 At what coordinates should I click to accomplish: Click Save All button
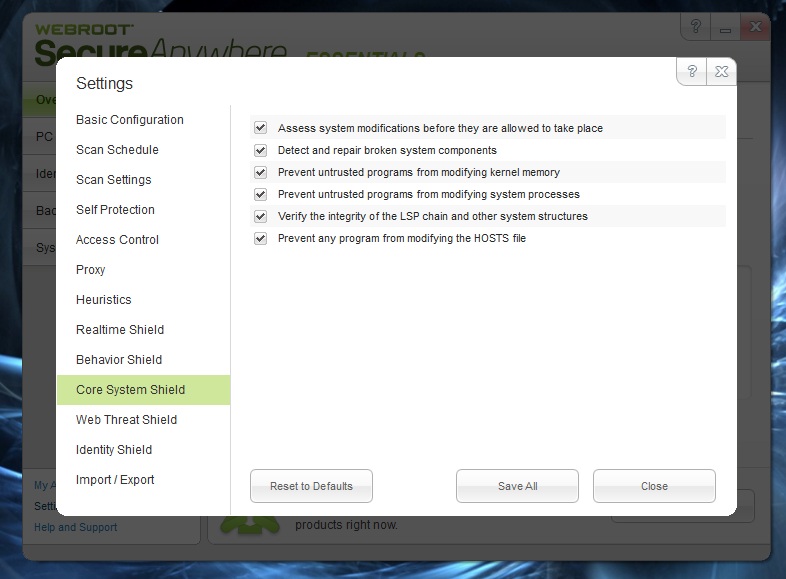[517, 486]
